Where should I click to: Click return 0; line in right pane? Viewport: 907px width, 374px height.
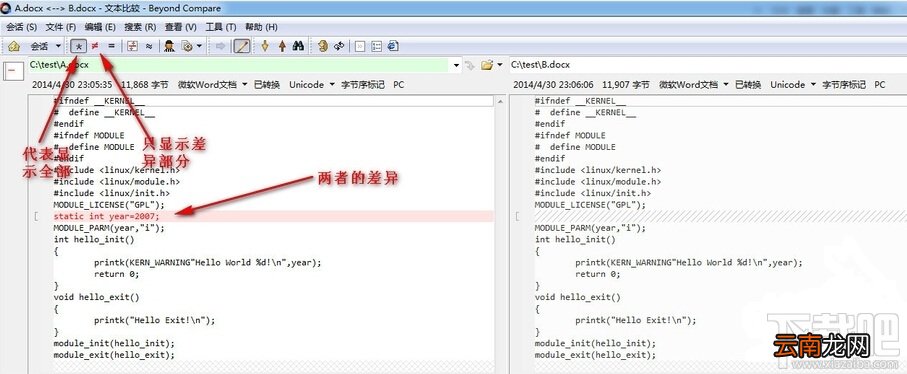tap(598, 274)
